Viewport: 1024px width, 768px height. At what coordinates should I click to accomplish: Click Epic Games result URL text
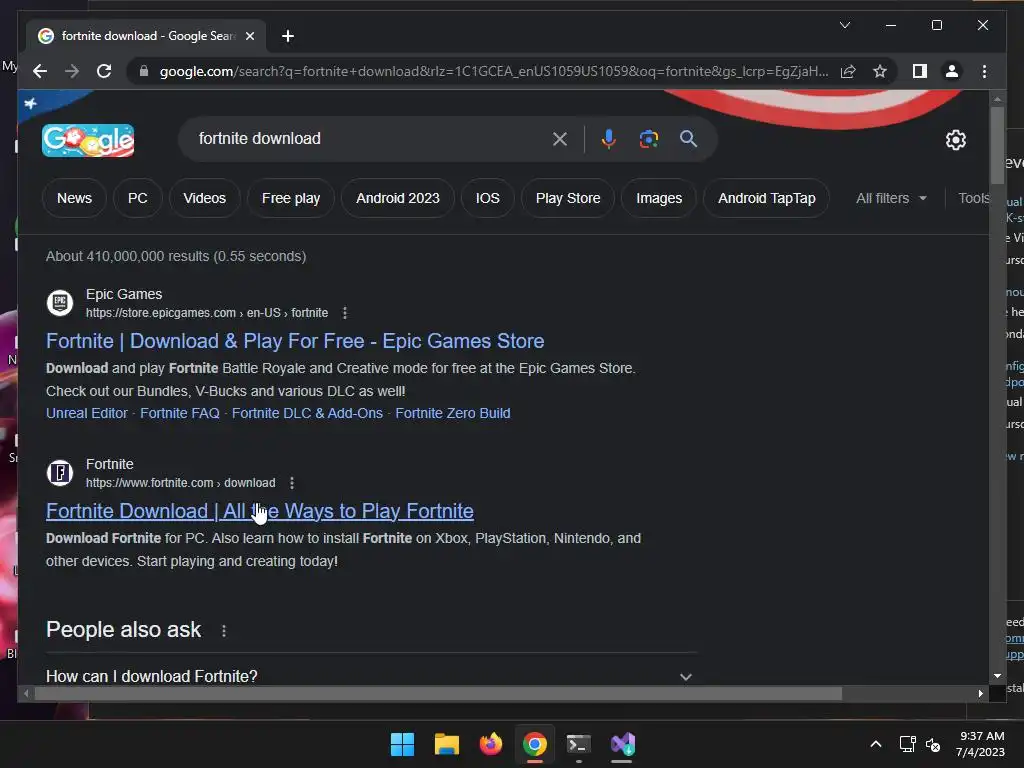tap(207, 313)
